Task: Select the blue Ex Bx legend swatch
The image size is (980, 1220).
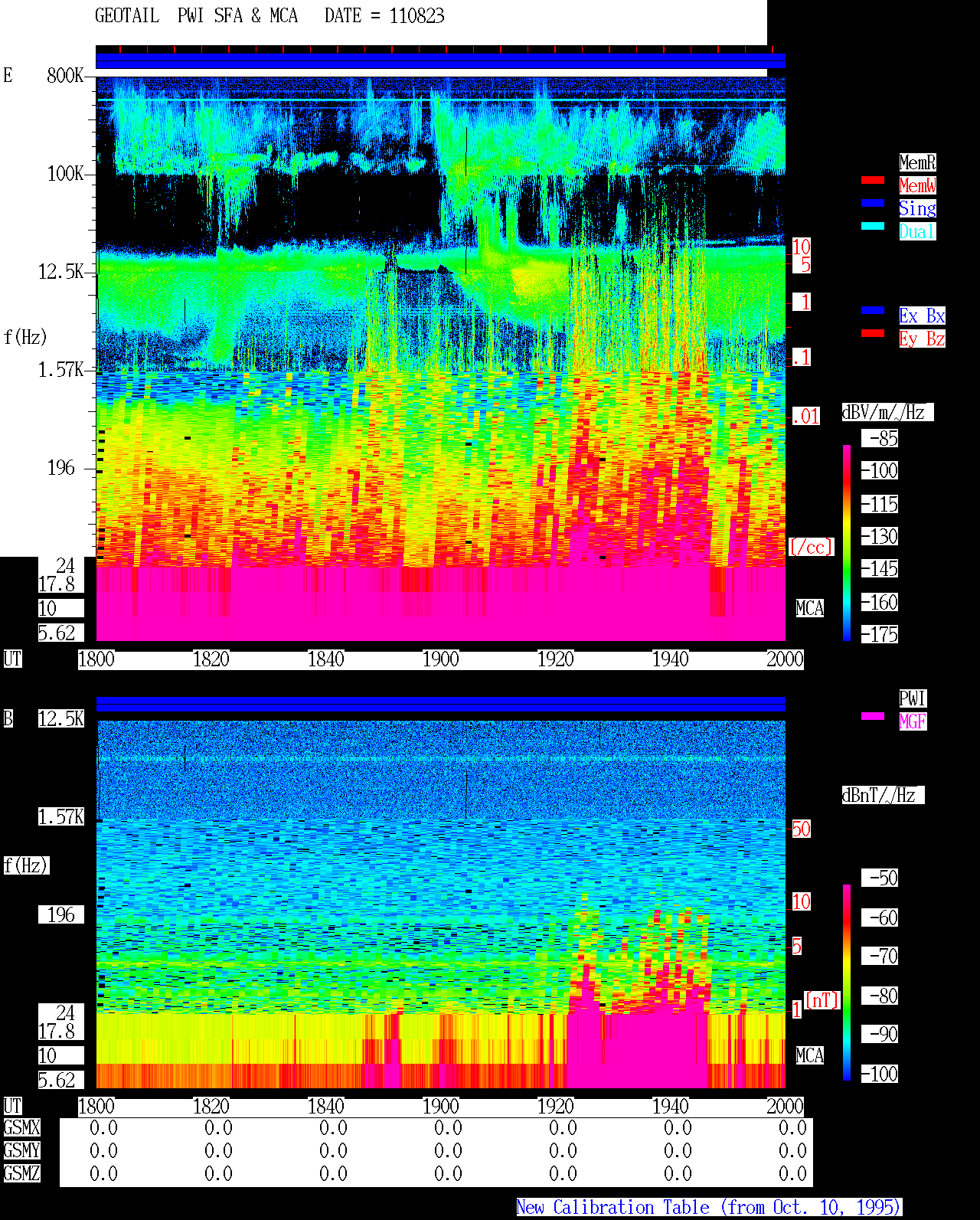Action: tap(873, 310)
